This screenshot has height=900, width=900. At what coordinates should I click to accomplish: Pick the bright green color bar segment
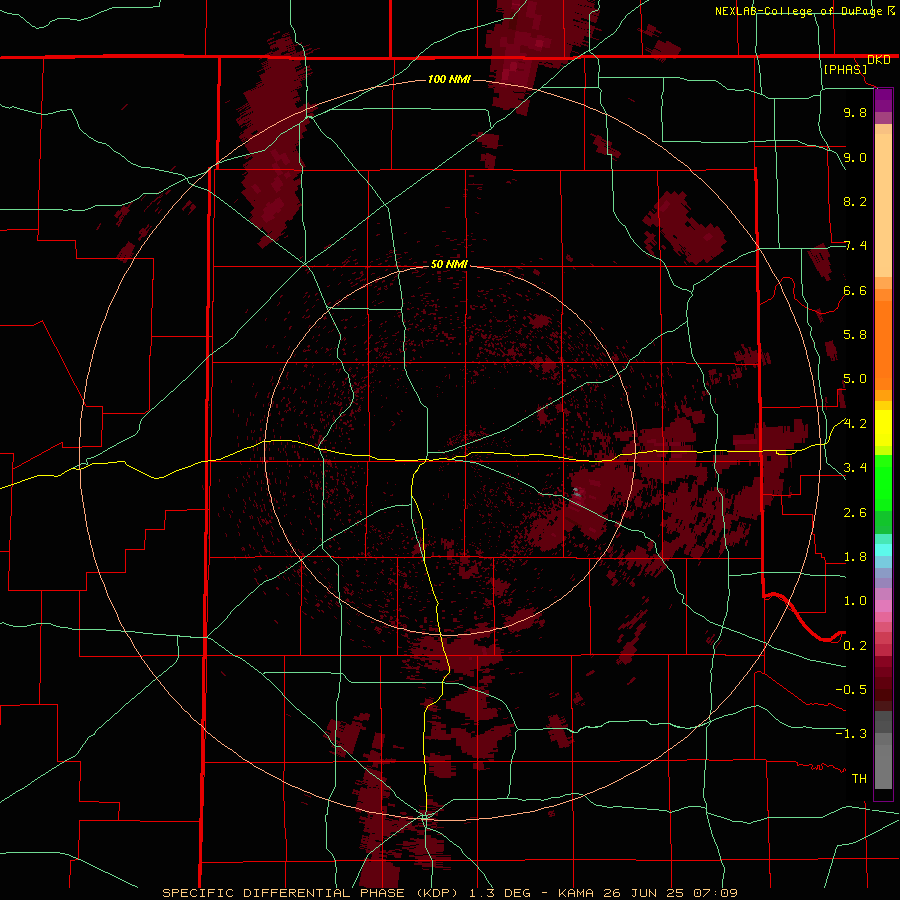[883, 483]
